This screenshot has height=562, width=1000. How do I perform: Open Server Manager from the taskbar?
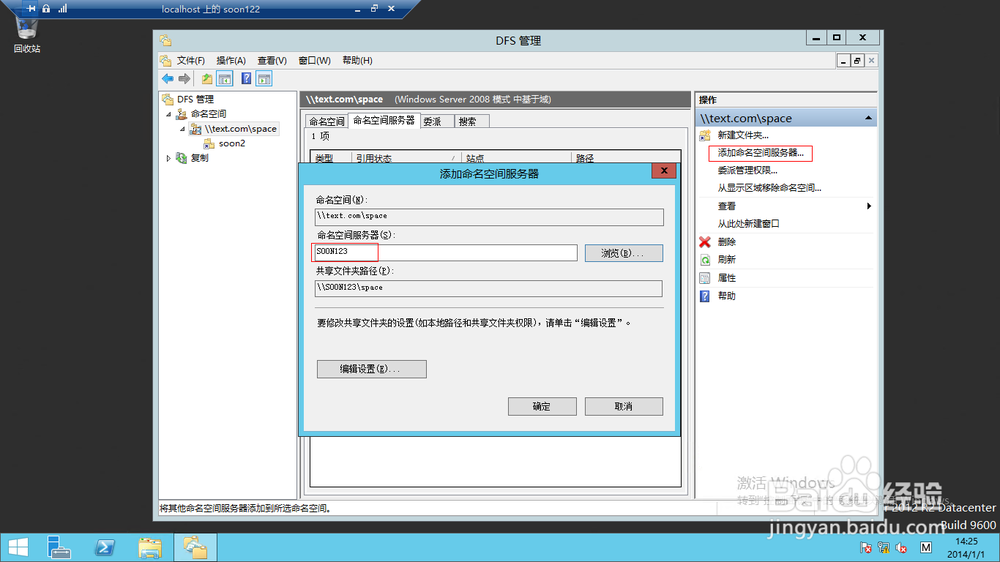59,547
